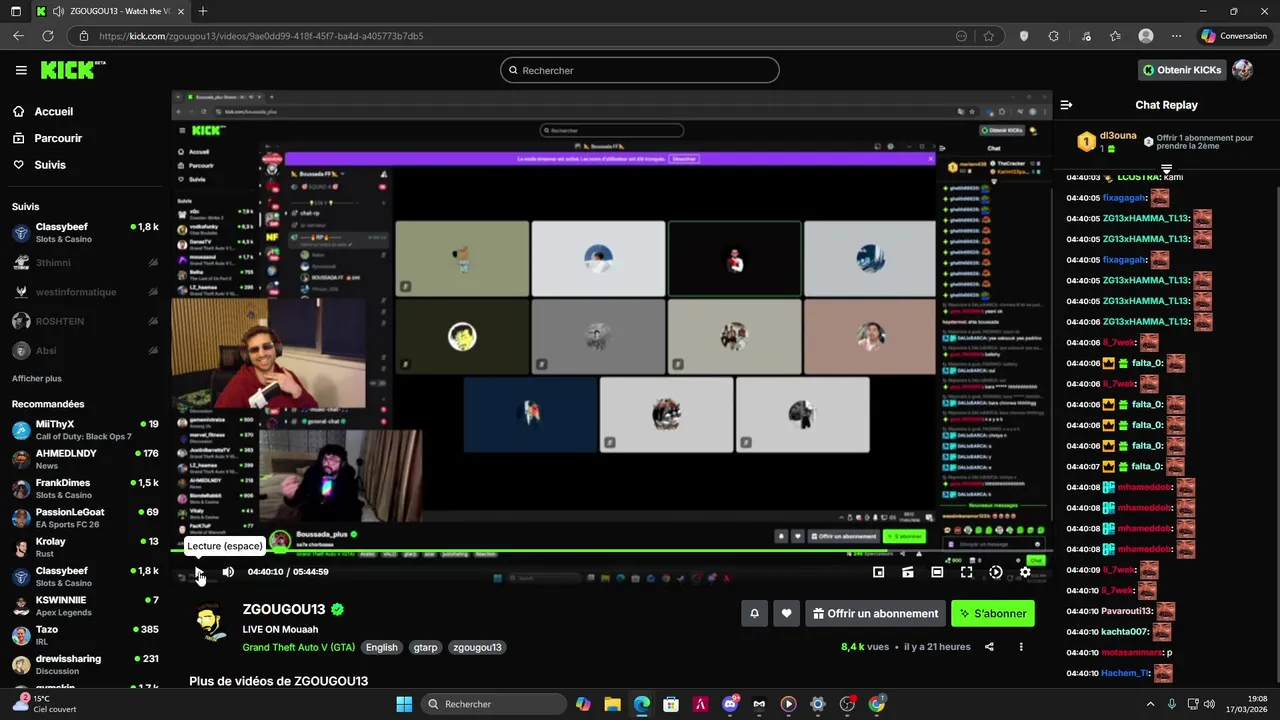Click Offrir un abonnement button
This screenshot has height=720, width=1280.
pyautogui.click(x=875, y=614)
